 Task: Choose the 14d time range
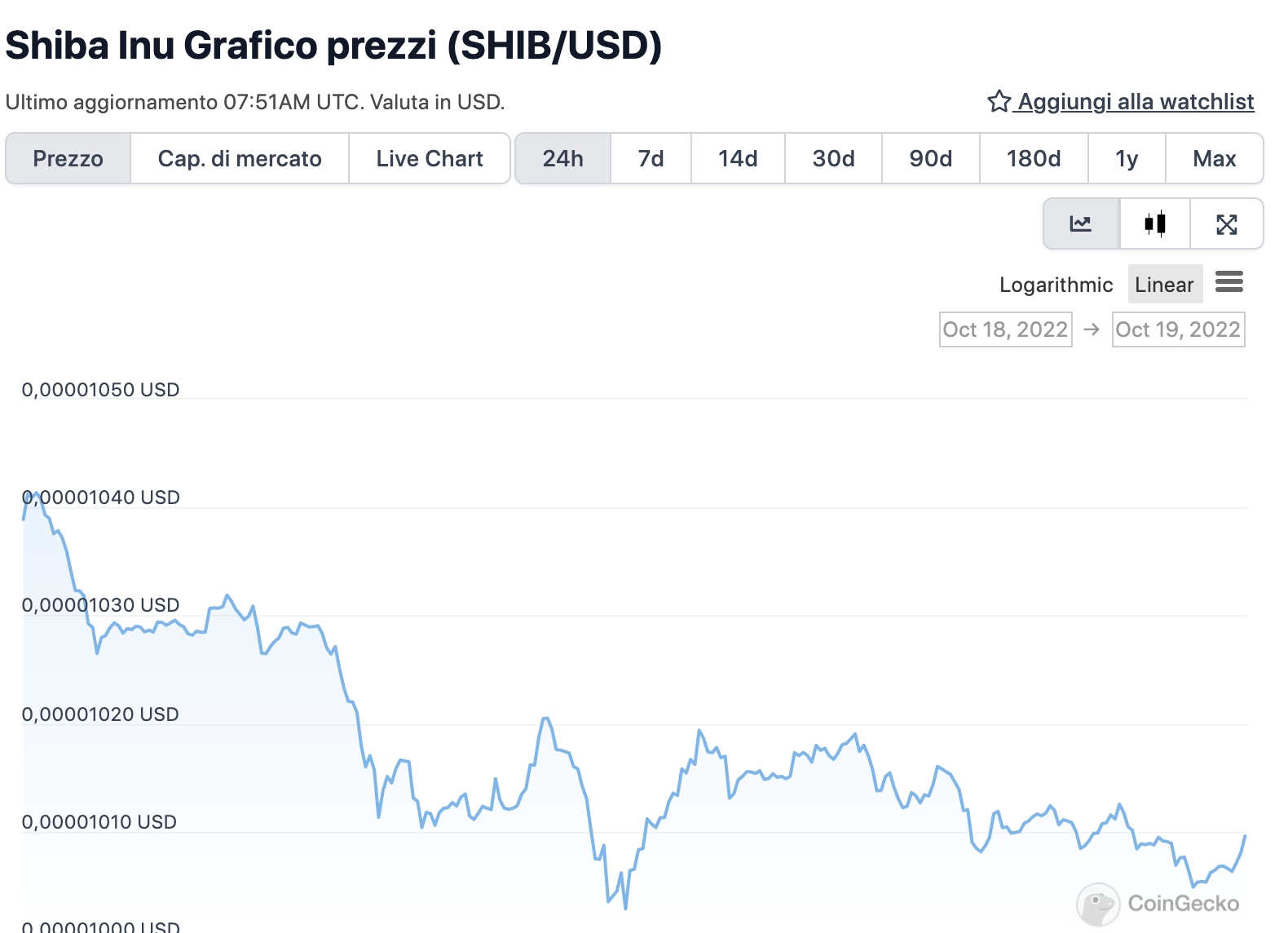coord(738,158)
